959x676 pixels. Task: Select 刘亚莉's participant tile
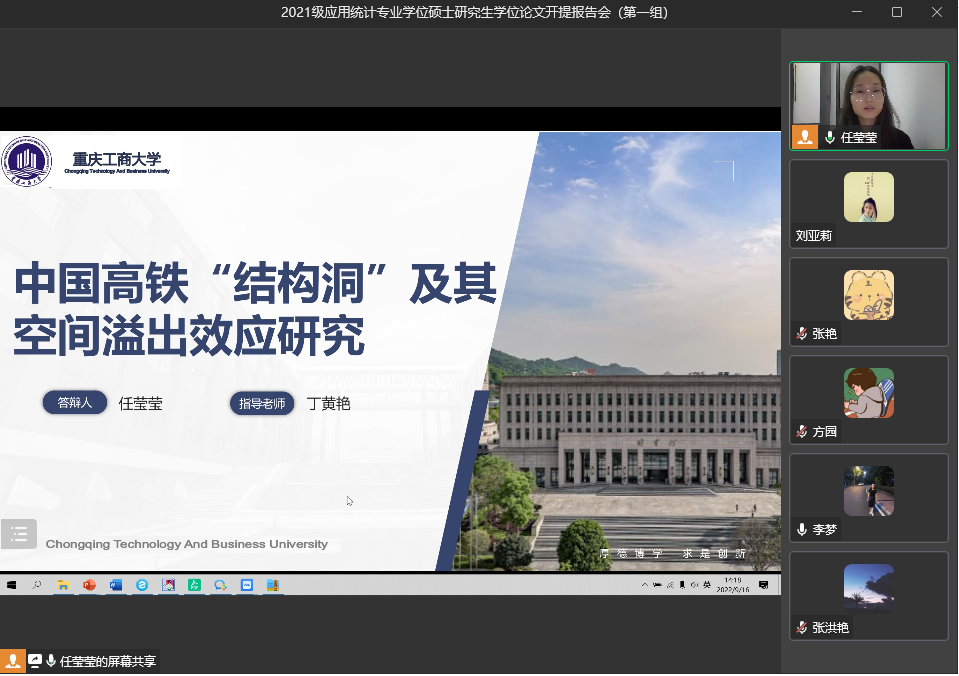pyautogui.click(x=868, y=203)
